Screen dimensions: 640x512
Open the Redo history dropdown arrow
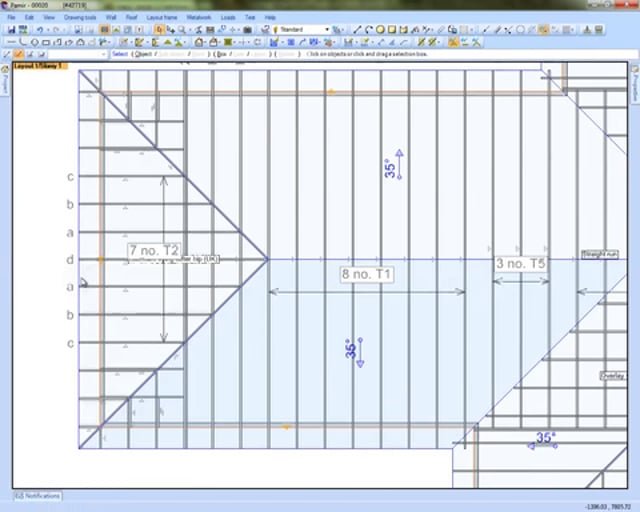click(x=64, y=30)
